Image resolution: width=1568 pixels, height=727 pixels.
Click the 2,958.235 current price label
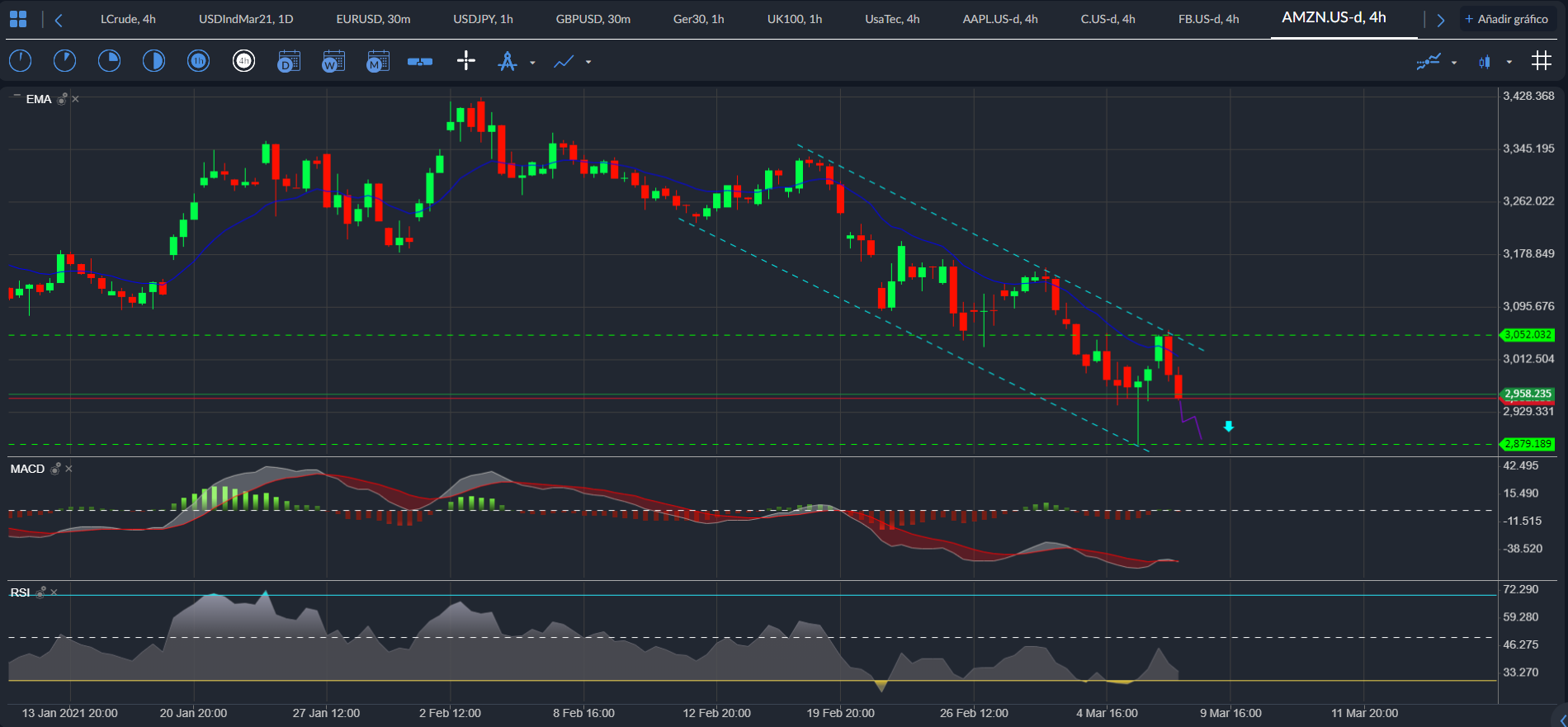(1528, 394)
